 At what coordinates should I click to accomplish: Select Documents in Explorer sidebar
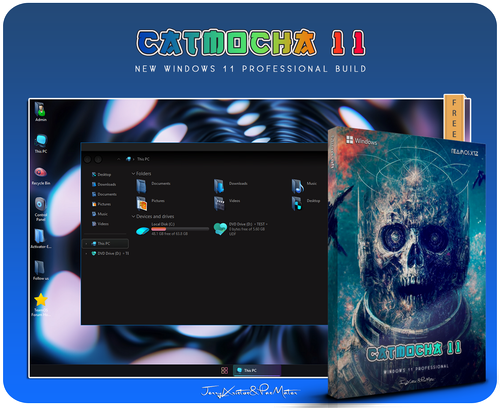point(104,194)
